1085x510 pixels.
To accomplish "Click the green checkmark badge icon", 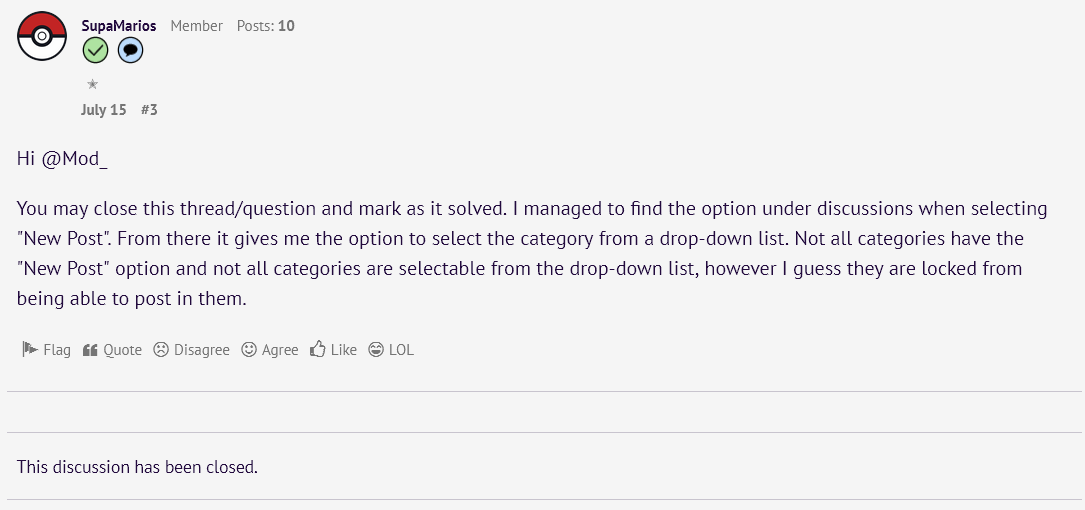I will point(95,50).
